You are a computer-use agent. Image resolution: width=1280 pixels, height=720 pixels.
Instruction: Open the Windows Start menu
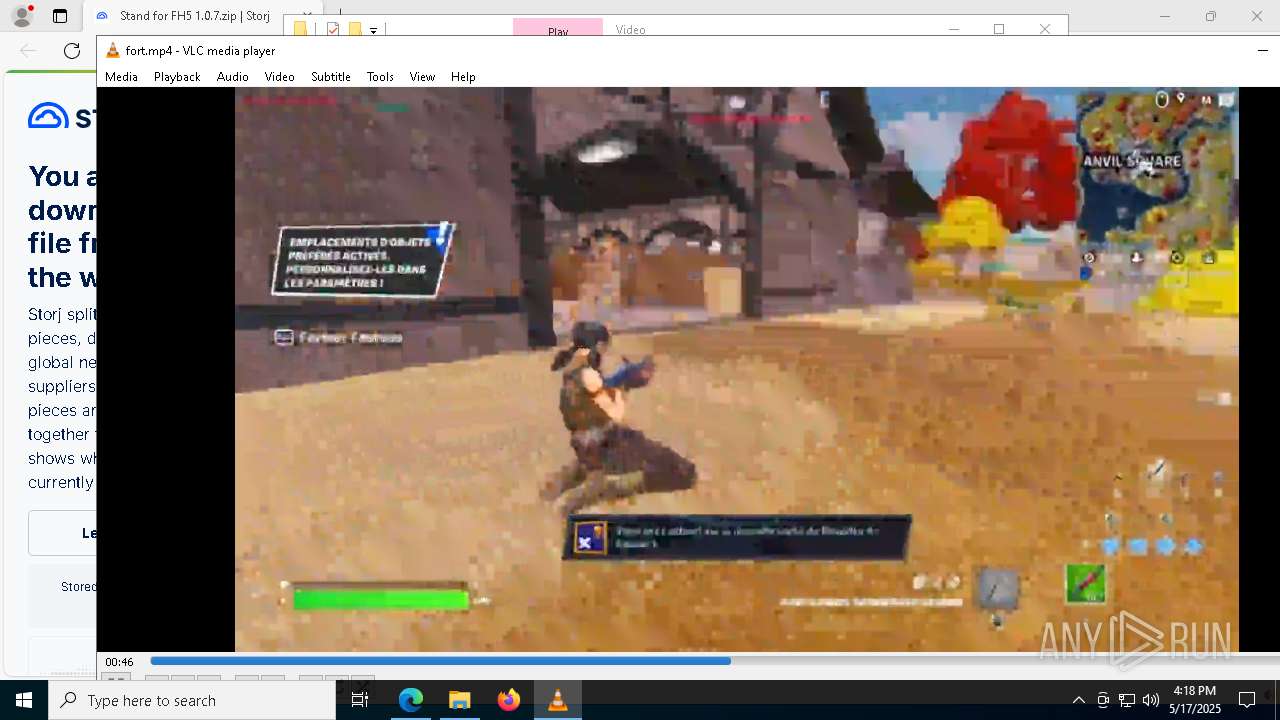point(24,700)
